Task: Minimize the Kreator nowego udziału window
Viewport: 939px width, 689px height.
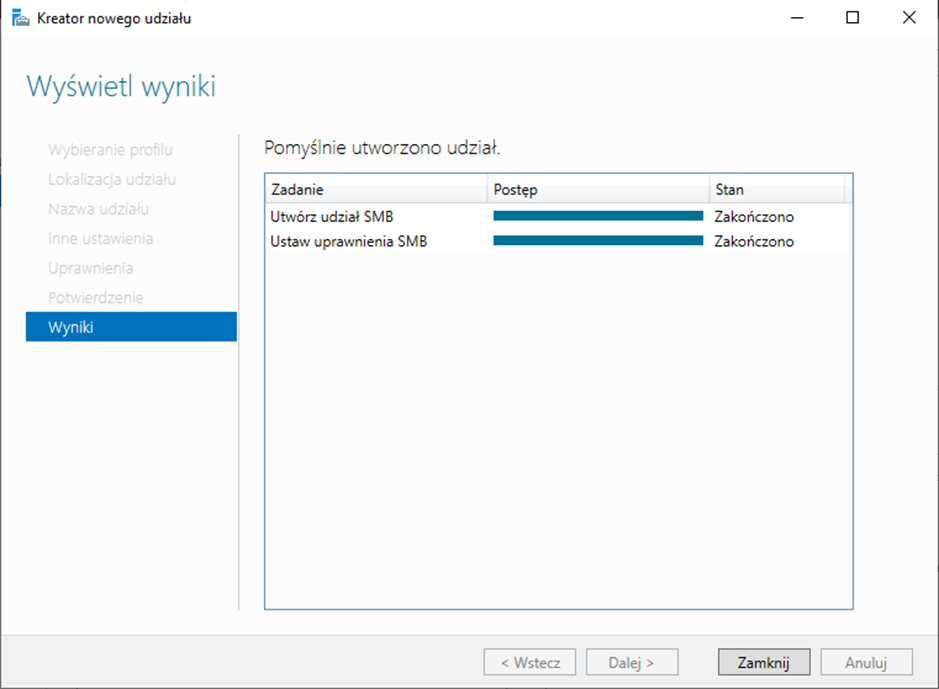Action: (797, 18)
